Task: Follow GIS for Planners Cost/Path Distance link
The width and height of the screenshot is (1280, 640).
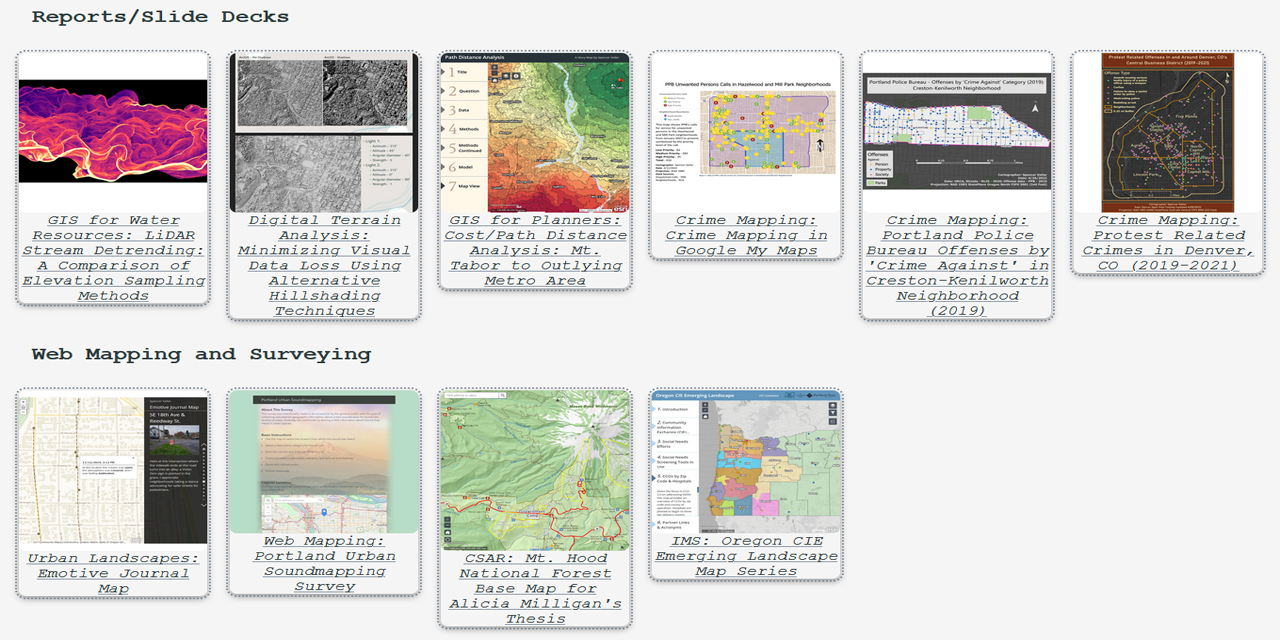Action: (x=535, y=250)
